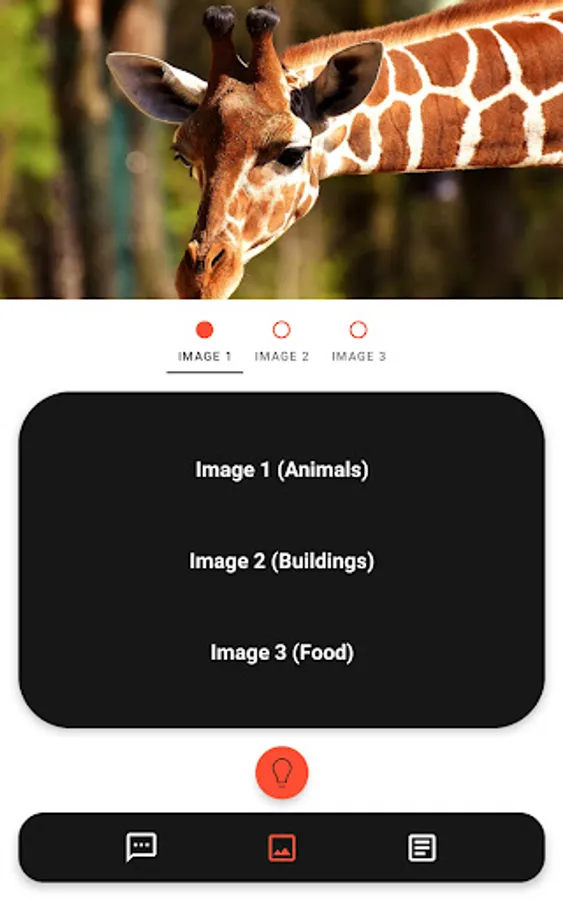Select the orange image gallery icon
Viewport: 563px width, 900px height.
[282, 848]
